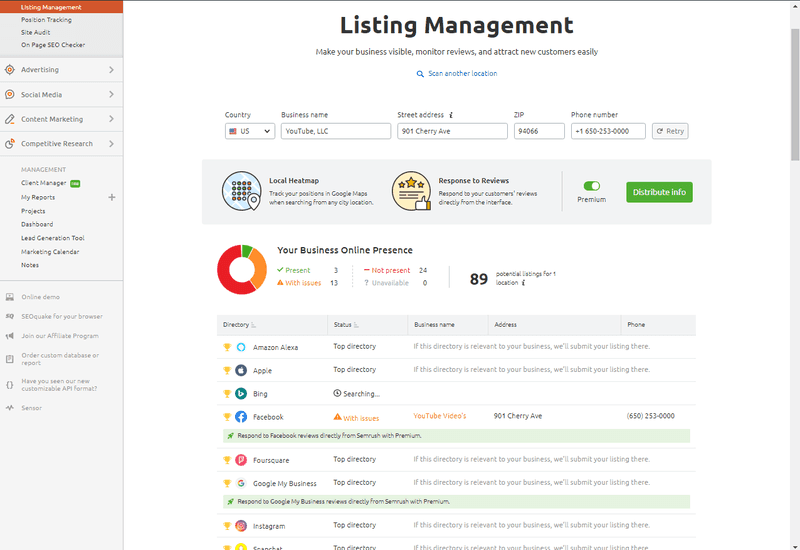
Task: Open Marketing Calendar
Action: pyautogui.click(x=50, y=252)
